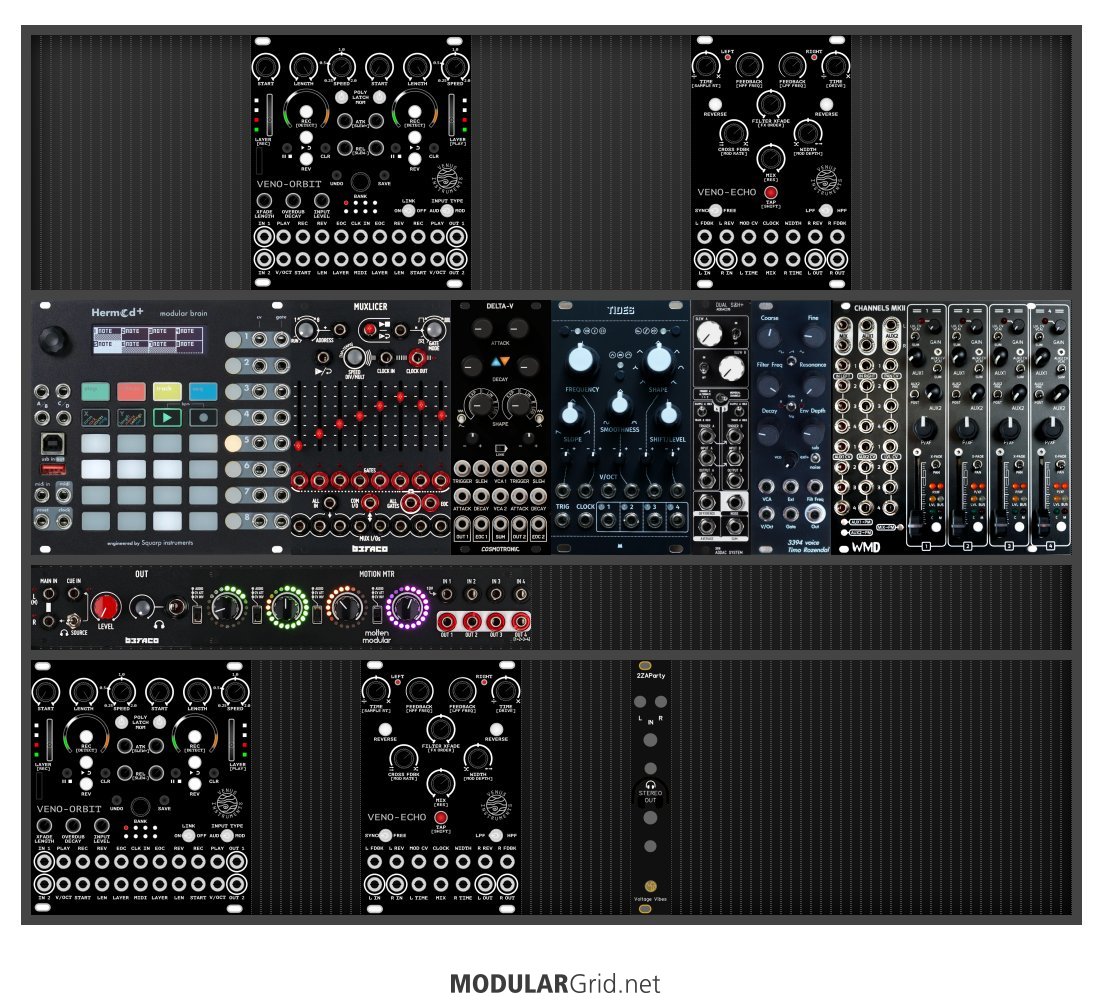Click the Tides CLOCK input jack
1112x1005 pixels.
(585, 519)
